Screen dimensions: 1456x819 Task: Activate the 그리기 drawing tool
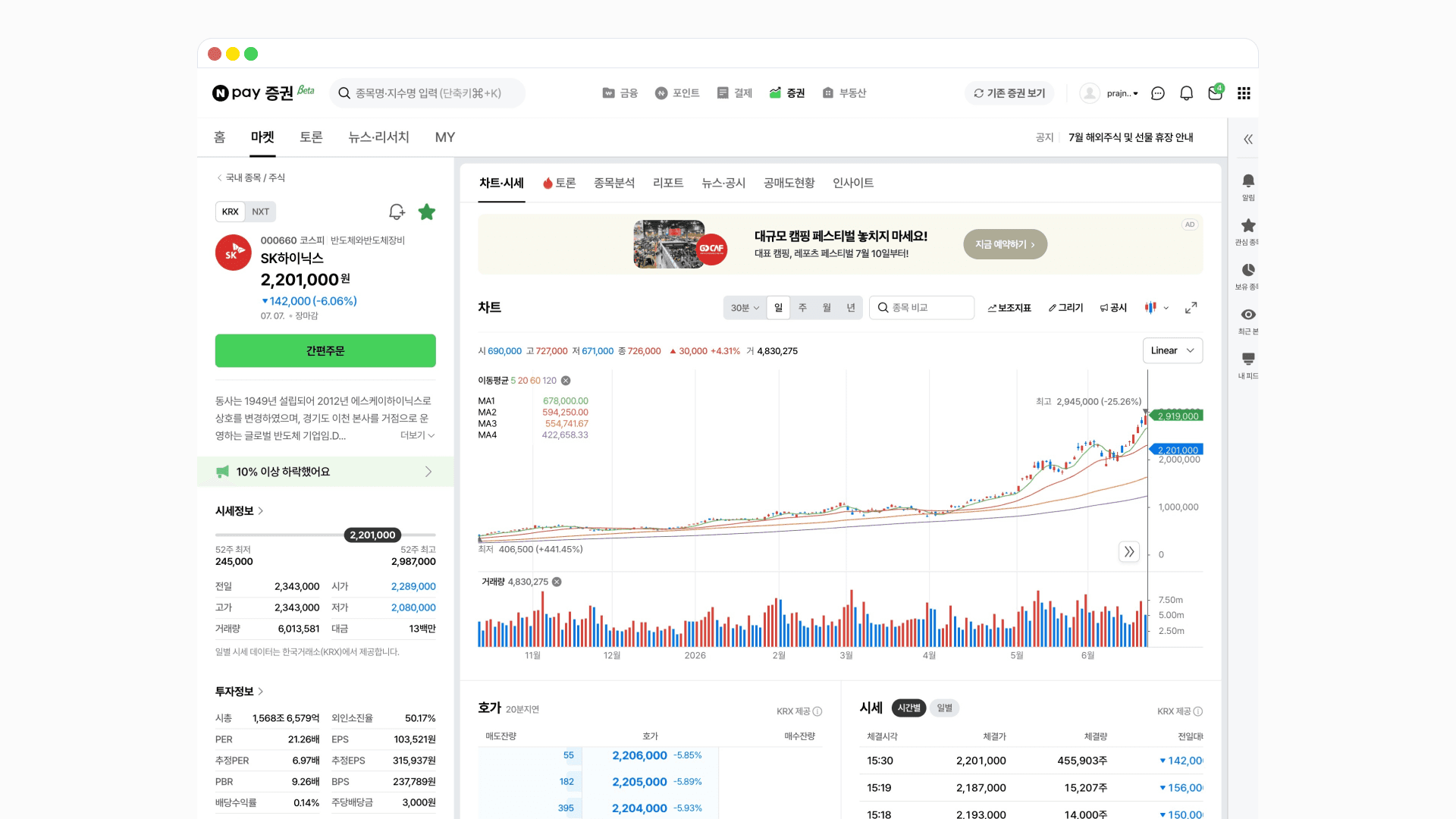coord(1065,308)
